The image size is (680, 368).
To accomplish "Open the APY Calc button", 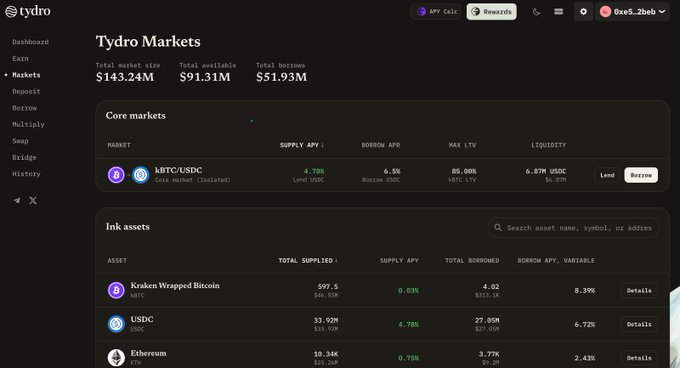I will (436, 12).
